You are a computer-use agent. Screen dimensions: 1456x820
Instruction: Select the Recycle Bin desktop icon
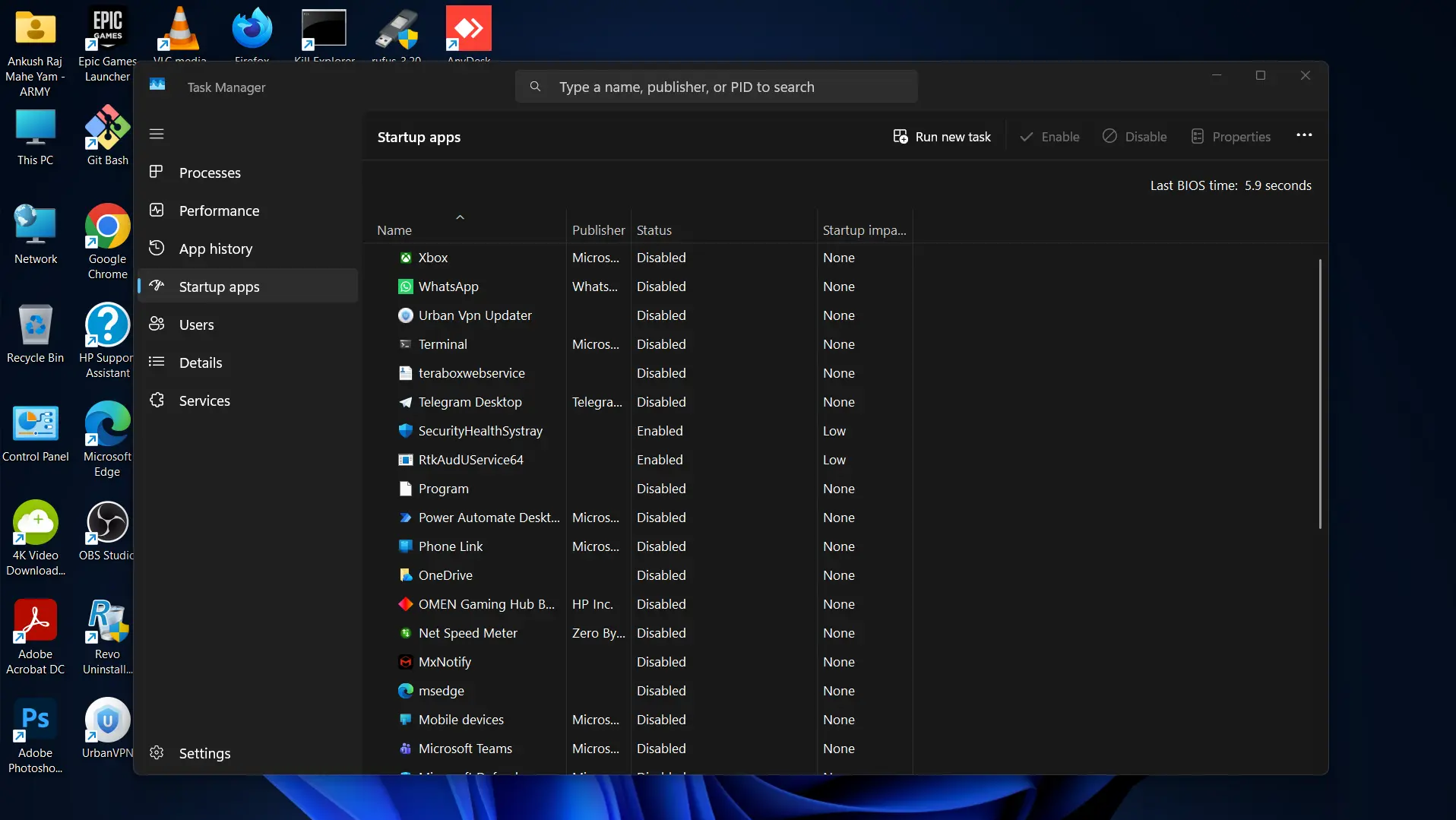coord(35,334)
